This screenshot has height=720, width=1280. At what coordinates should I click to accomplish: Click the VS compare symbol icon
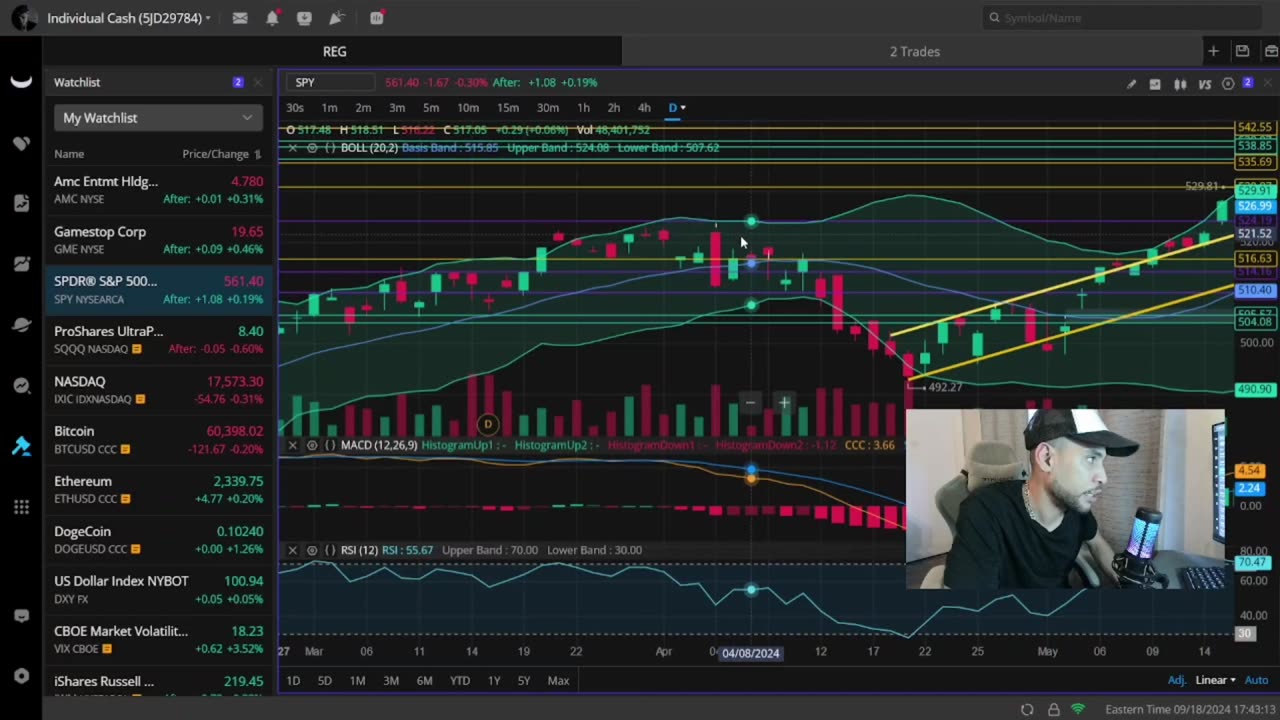point(1205,84)
